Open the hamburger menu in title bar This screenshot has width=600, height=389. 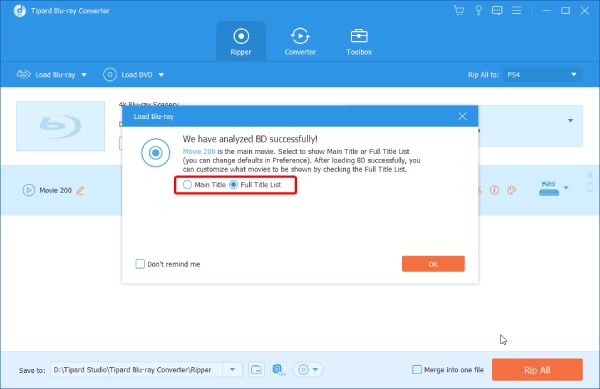[x=517, y=10]
